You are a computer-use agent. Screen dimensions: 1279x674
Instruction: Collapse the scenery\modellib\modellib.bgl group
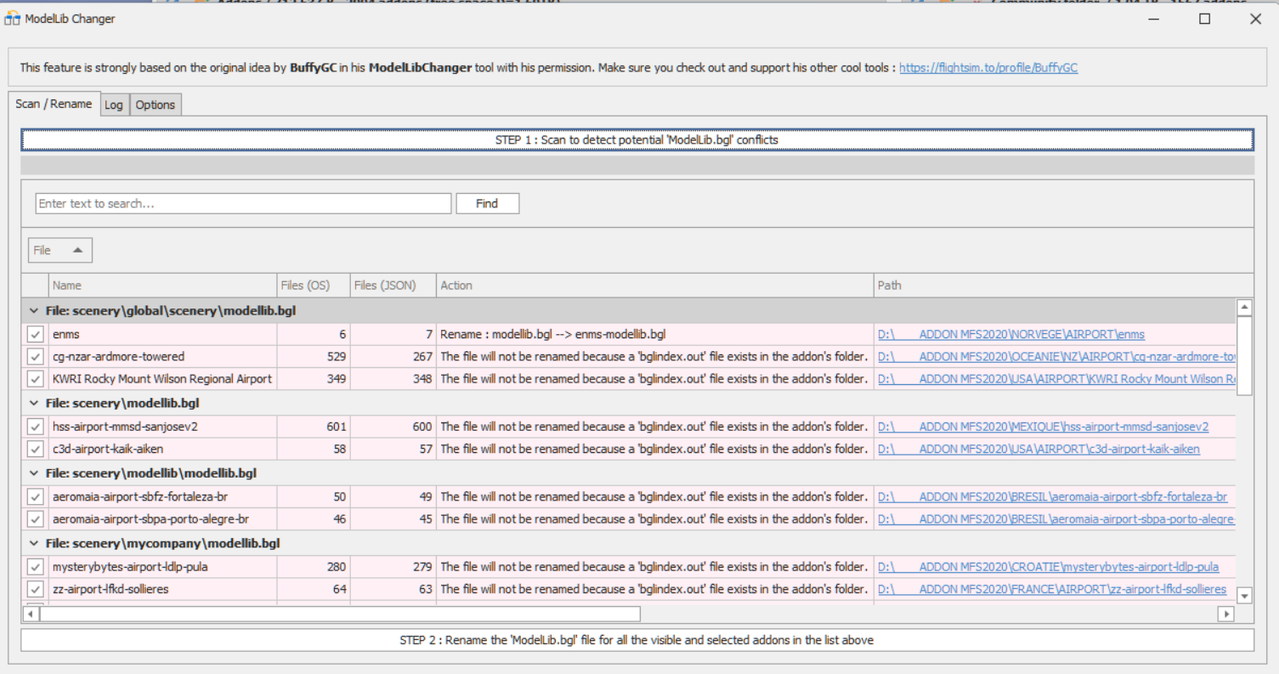[34, 473]
